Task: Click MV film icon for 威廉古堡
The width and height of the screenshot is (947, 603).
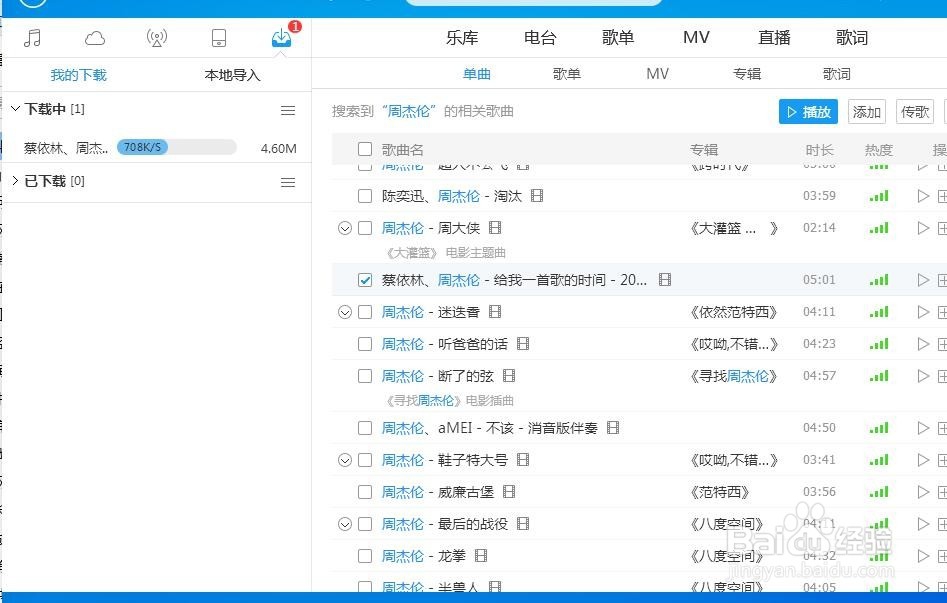Action: 509,492
